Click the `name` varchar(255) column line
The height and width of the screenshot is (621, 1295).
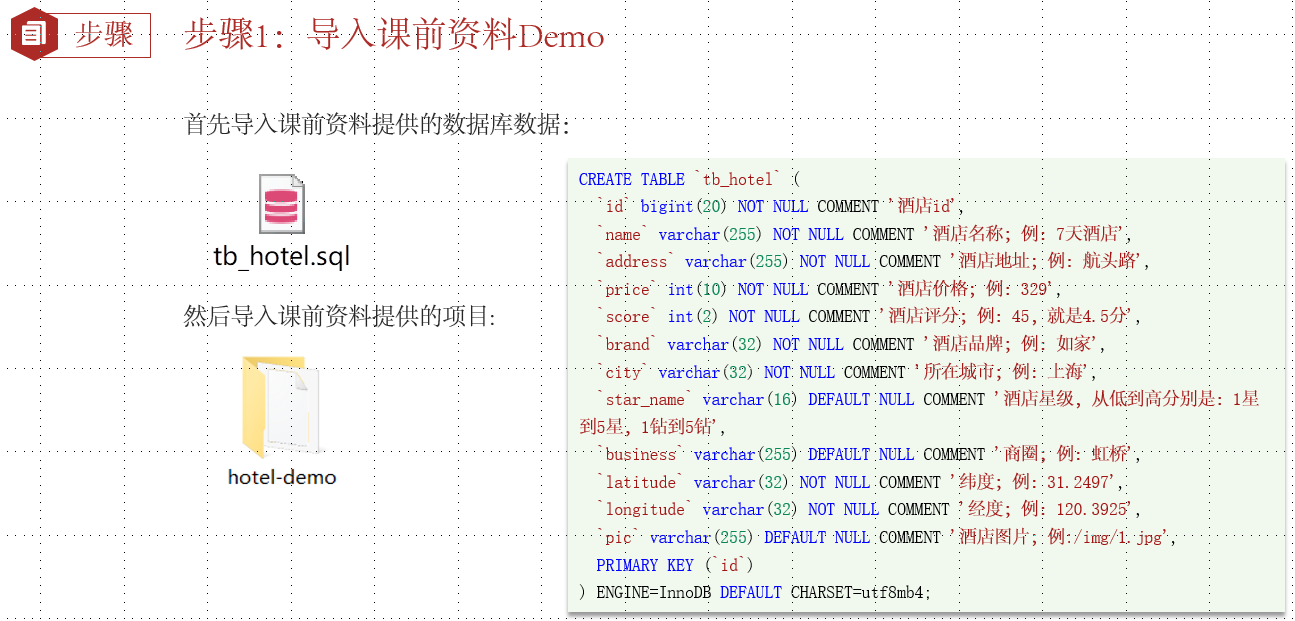863,235
